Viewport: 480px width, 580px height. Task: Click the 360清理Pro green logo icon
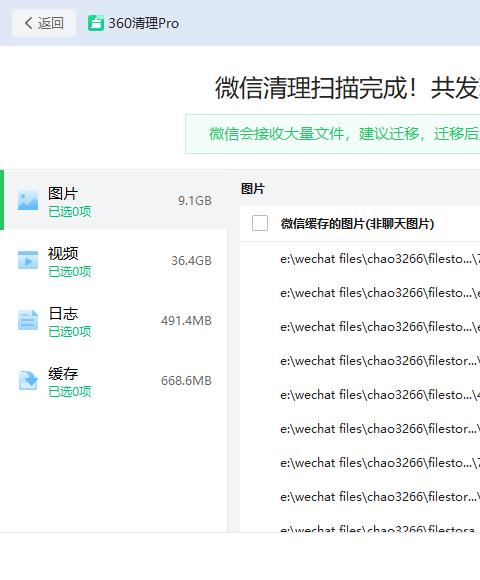(96, 23)
